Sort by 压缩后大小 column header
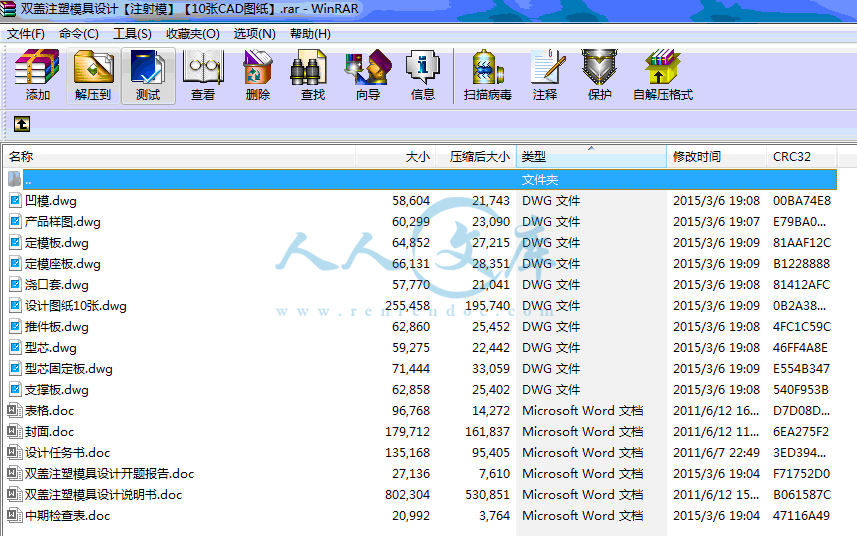 click(x=476, y=157)
